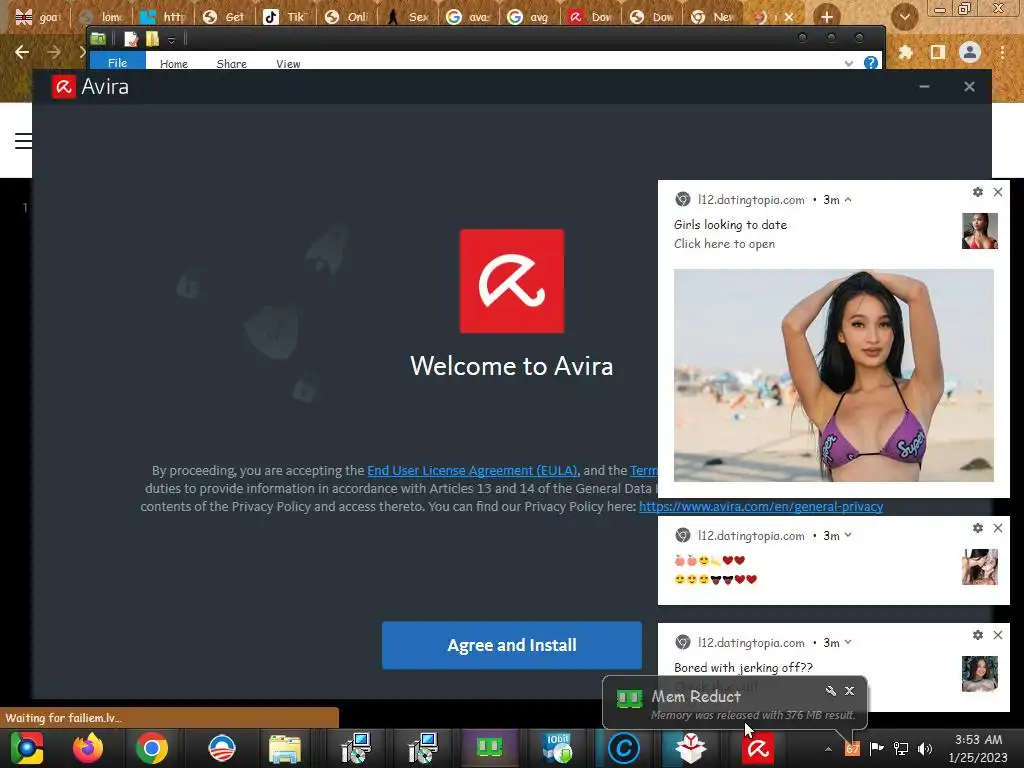Open the Chrome three-dot menu
Viewport: 1024px width, 768px height.
pos(1002,52)
